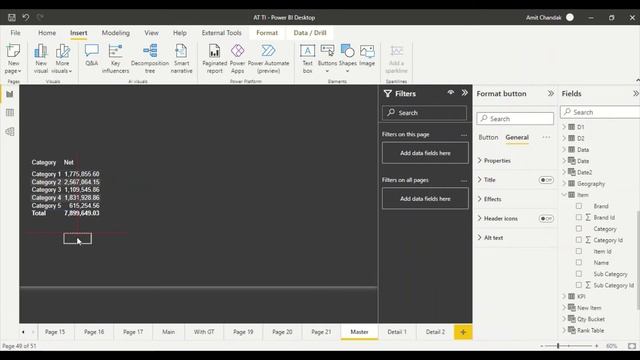Insert a New visual
Viewport: 640px width, 360px height.
click(41, 59)
